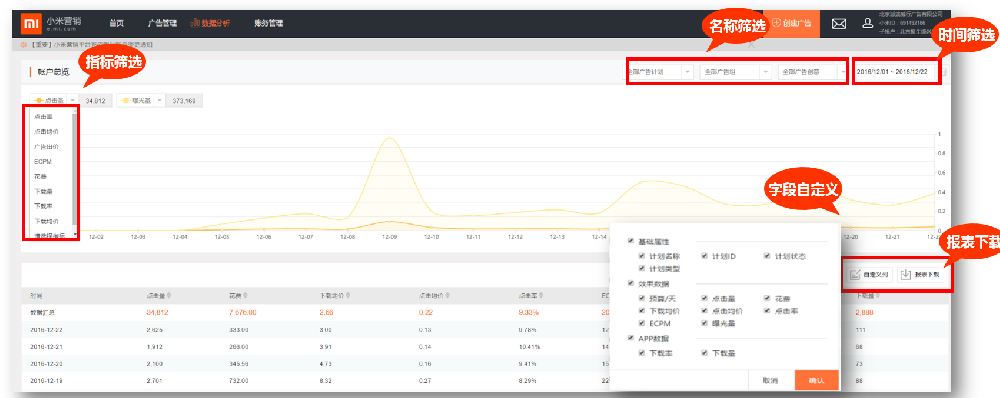Click the orange 确认 button
This screenshot has width=1000, height=398.
tap(816, 380)
